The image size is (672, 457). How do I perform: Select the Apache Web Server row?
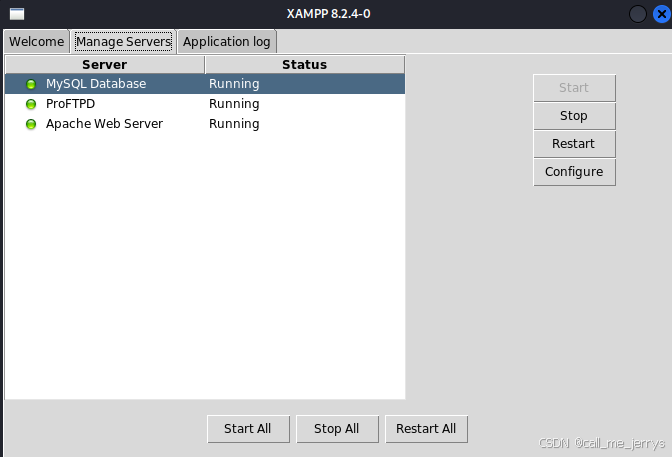(205, 124)
